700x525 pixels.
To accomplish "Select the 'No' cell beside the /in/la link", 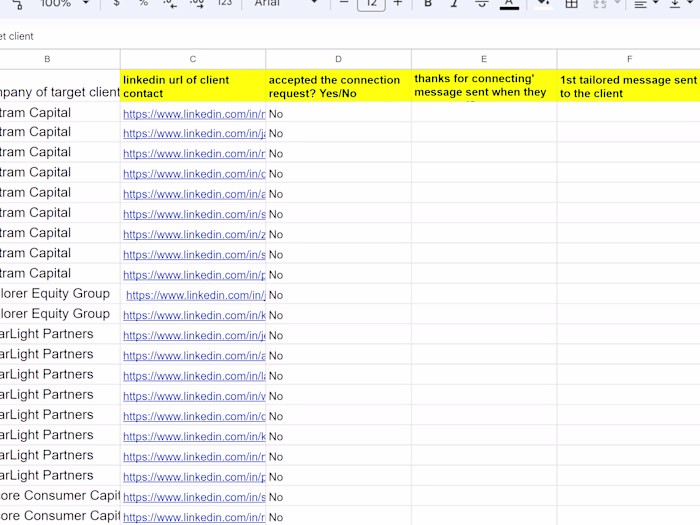I will click(338, 376).
